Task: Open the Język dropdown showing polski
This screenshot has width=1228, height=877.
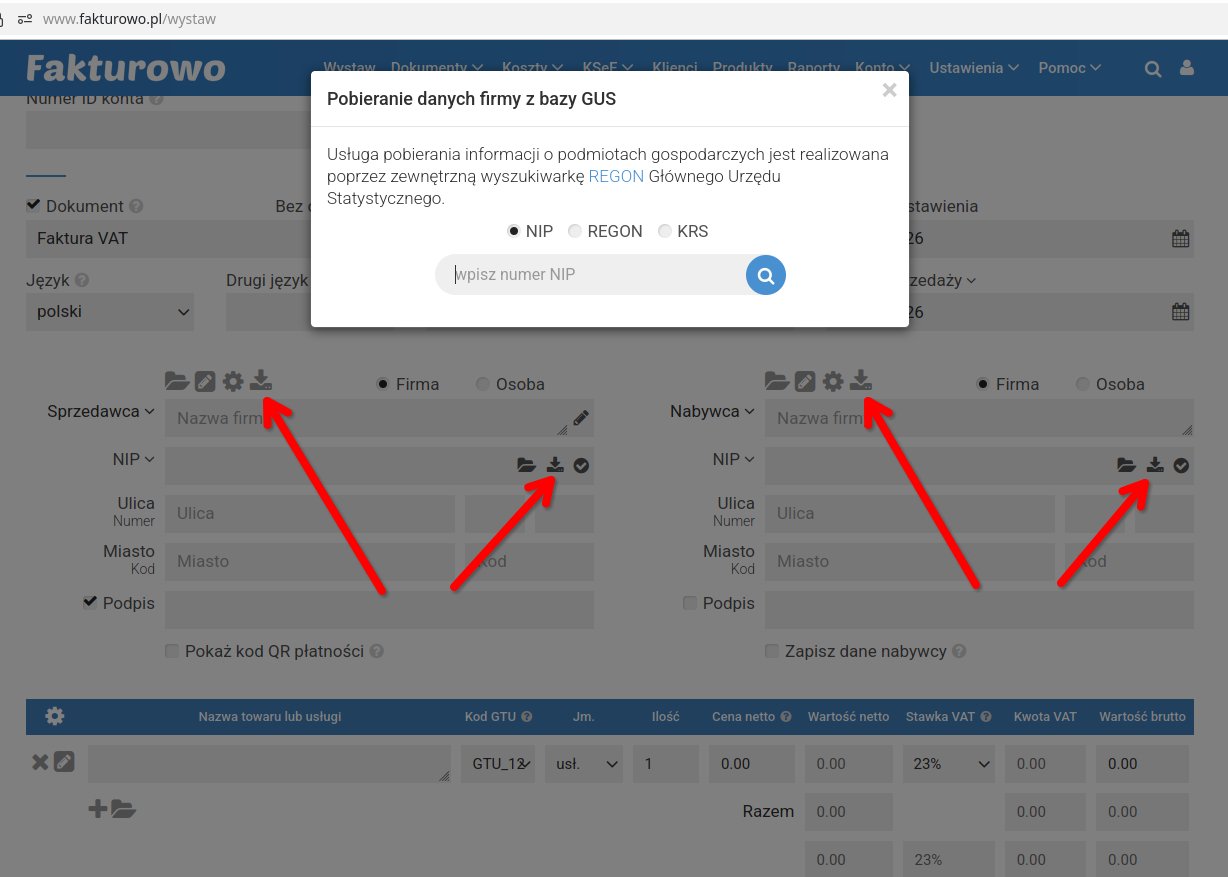Action: click(x=110, y=312)
